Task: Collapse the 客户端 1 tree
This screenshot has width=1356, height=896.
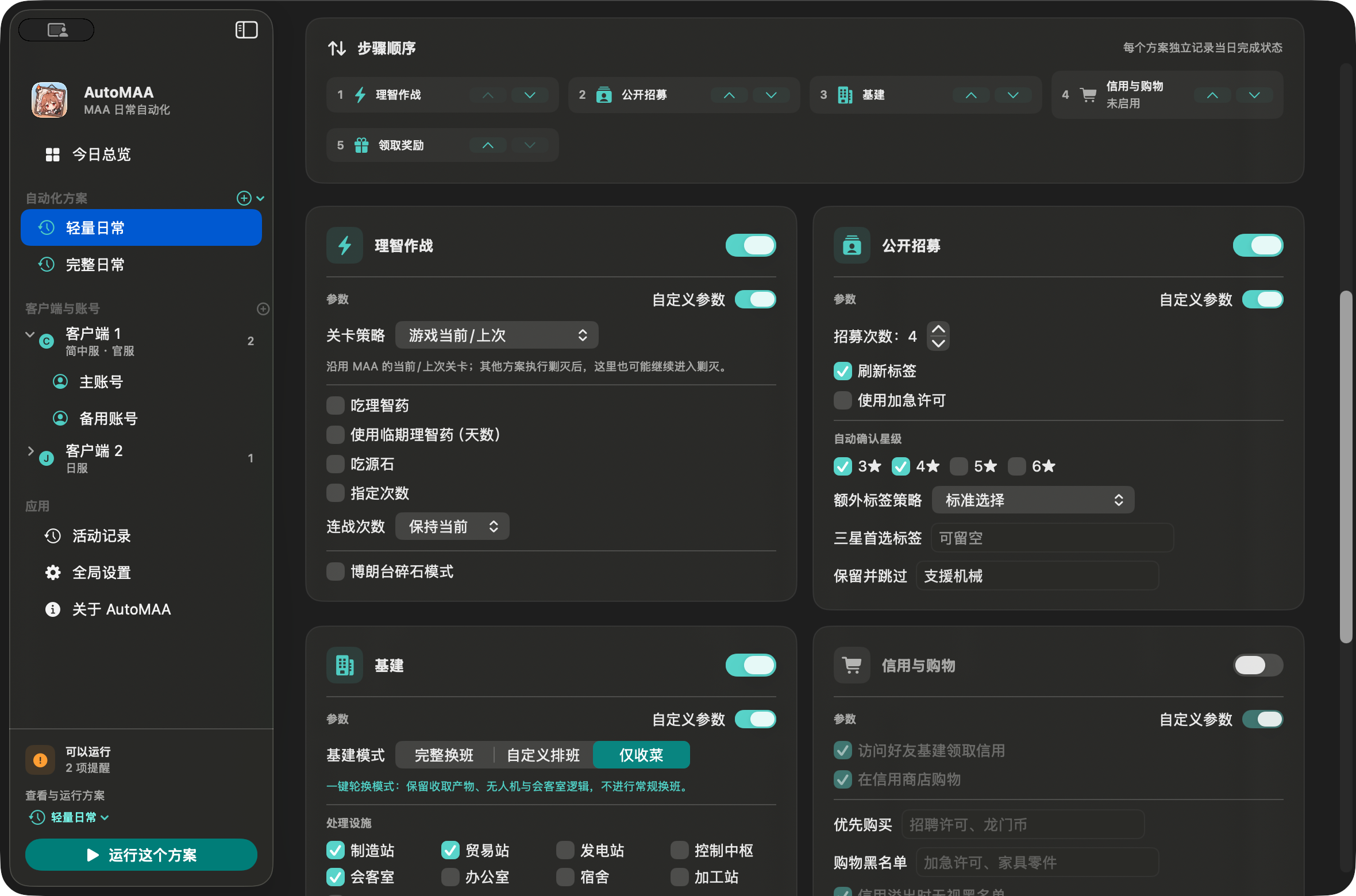Action: tap(30, 334)
